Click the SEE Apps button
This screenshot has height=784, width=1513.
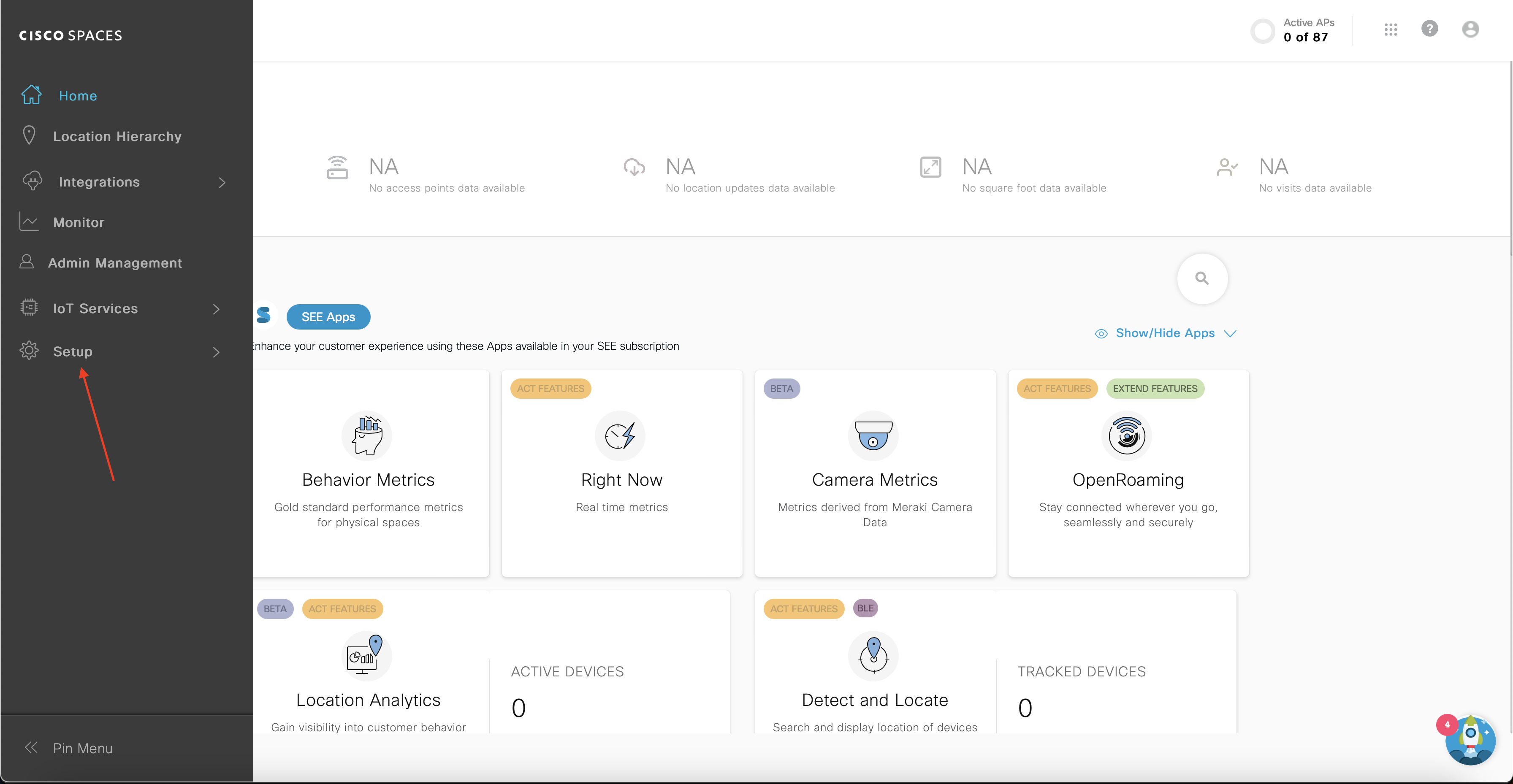click(328, 317)
